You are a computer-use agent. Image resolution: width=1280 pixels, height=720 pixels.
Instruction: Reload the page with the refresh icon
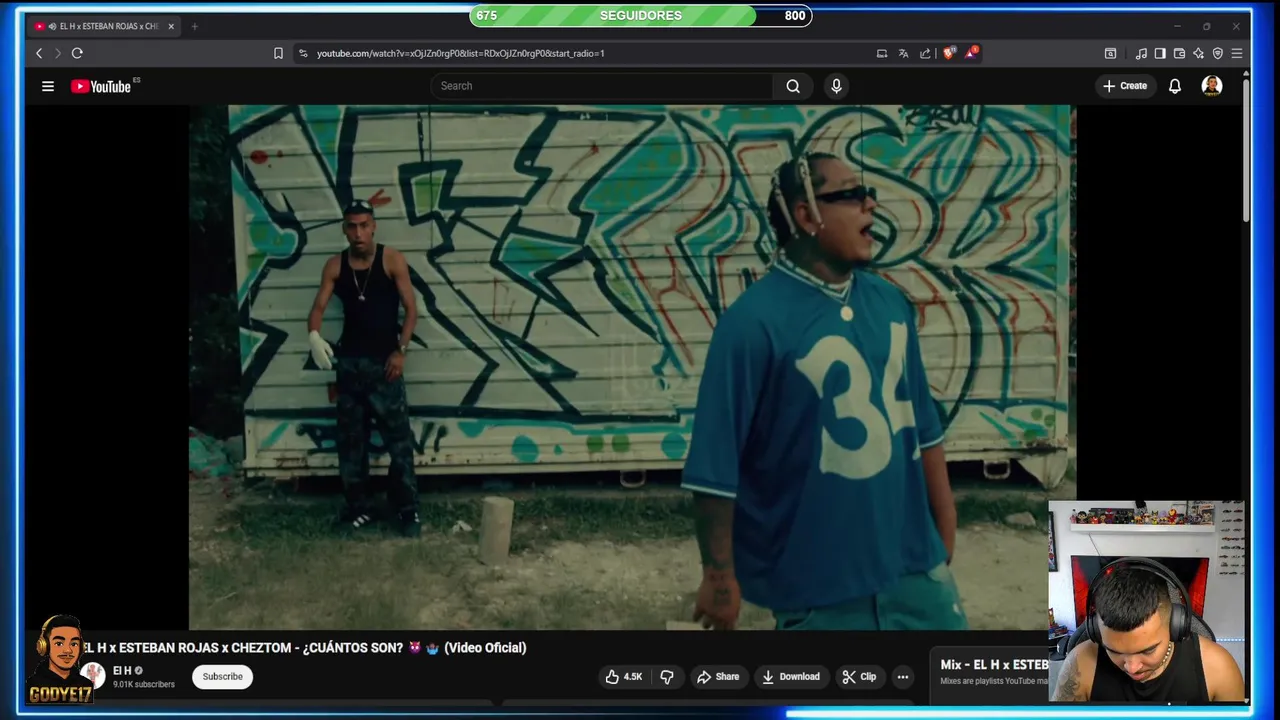[x=77, y=53]
